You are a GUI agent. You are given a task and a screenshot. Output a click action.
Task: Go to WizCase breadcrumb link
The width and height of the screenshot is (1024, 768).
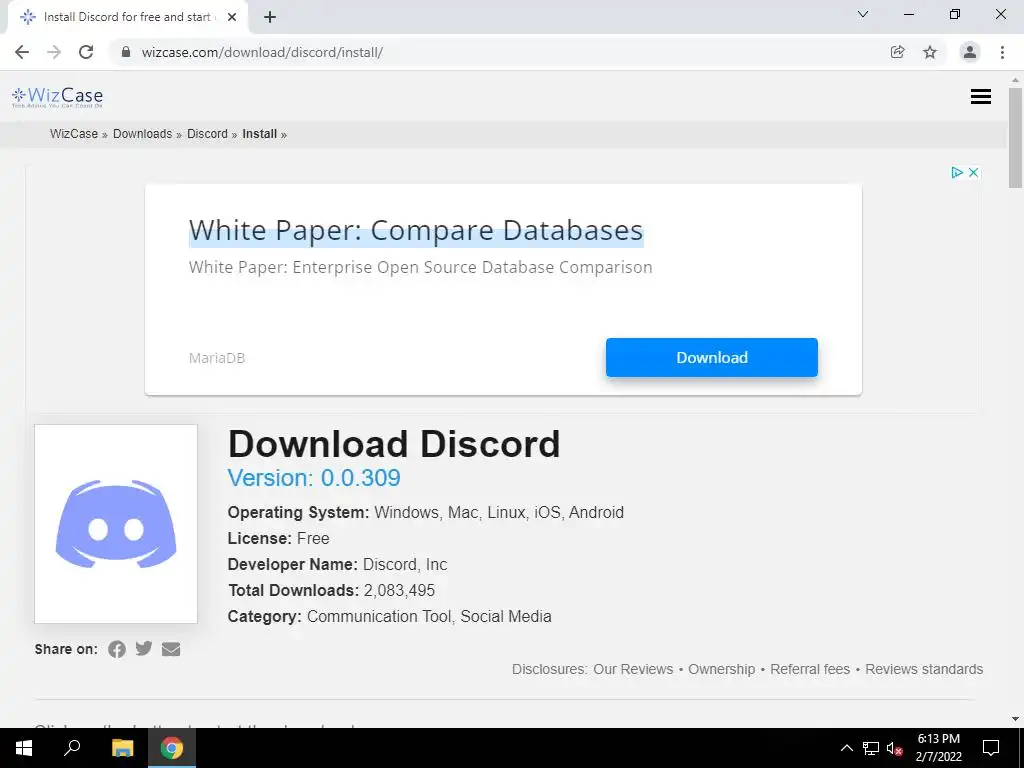(74, 134)
